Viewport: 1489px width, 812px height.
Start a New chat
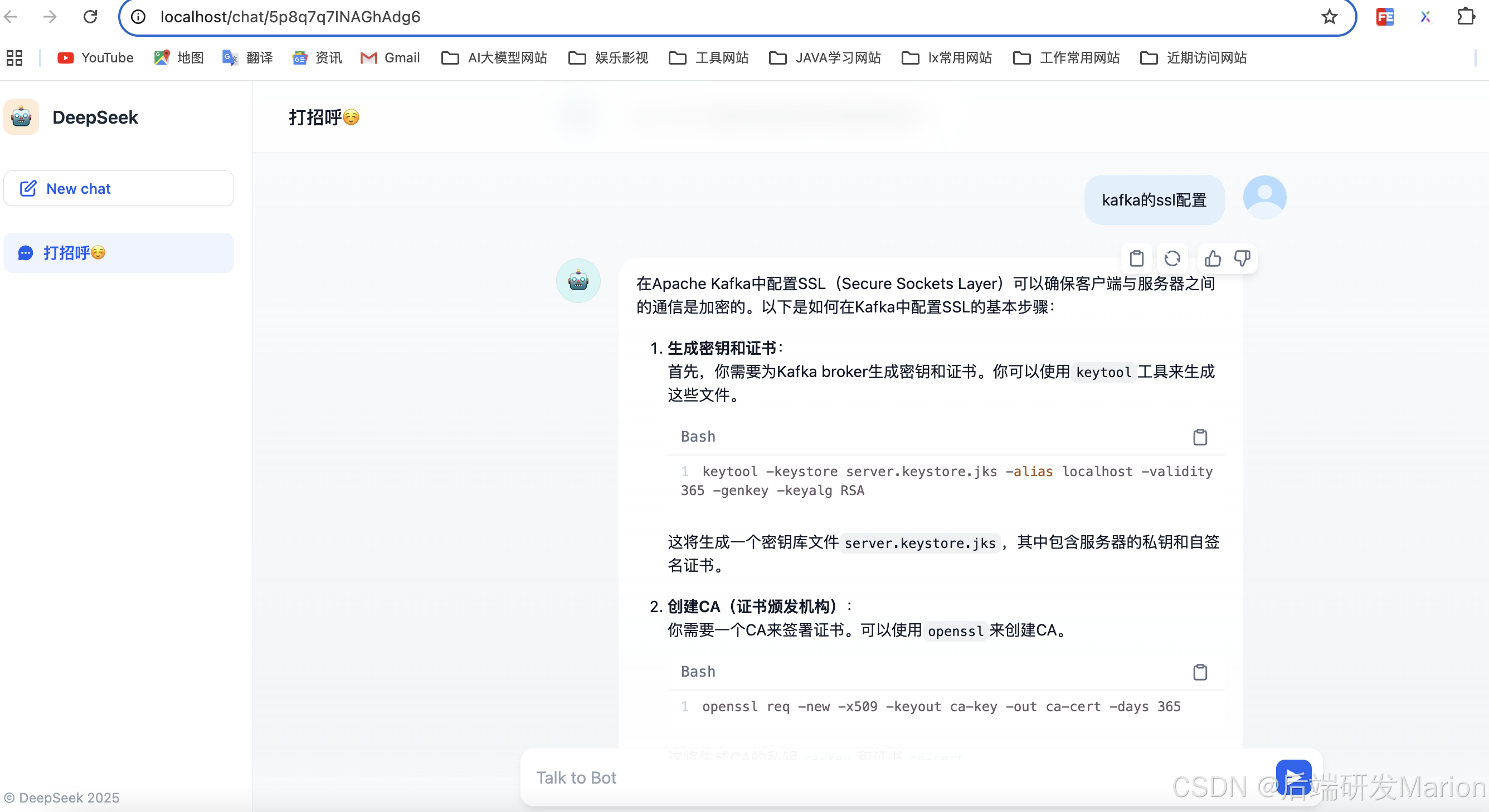coord(119,188)
